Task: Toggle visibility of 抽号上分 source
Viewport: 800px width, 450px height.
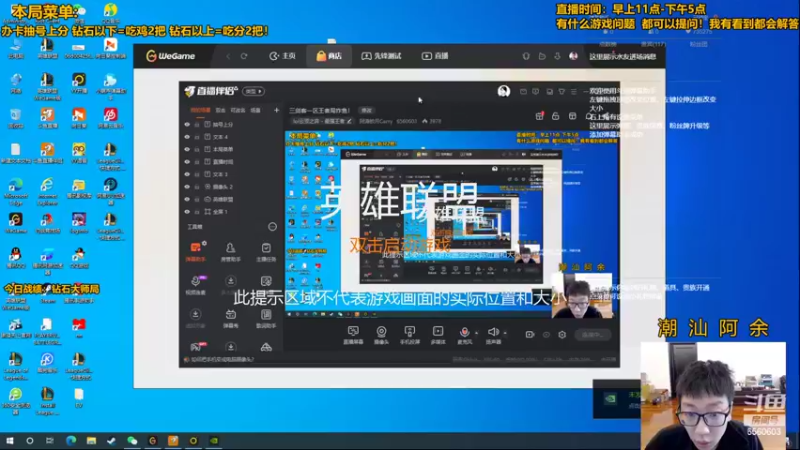Action: [187, 124]
